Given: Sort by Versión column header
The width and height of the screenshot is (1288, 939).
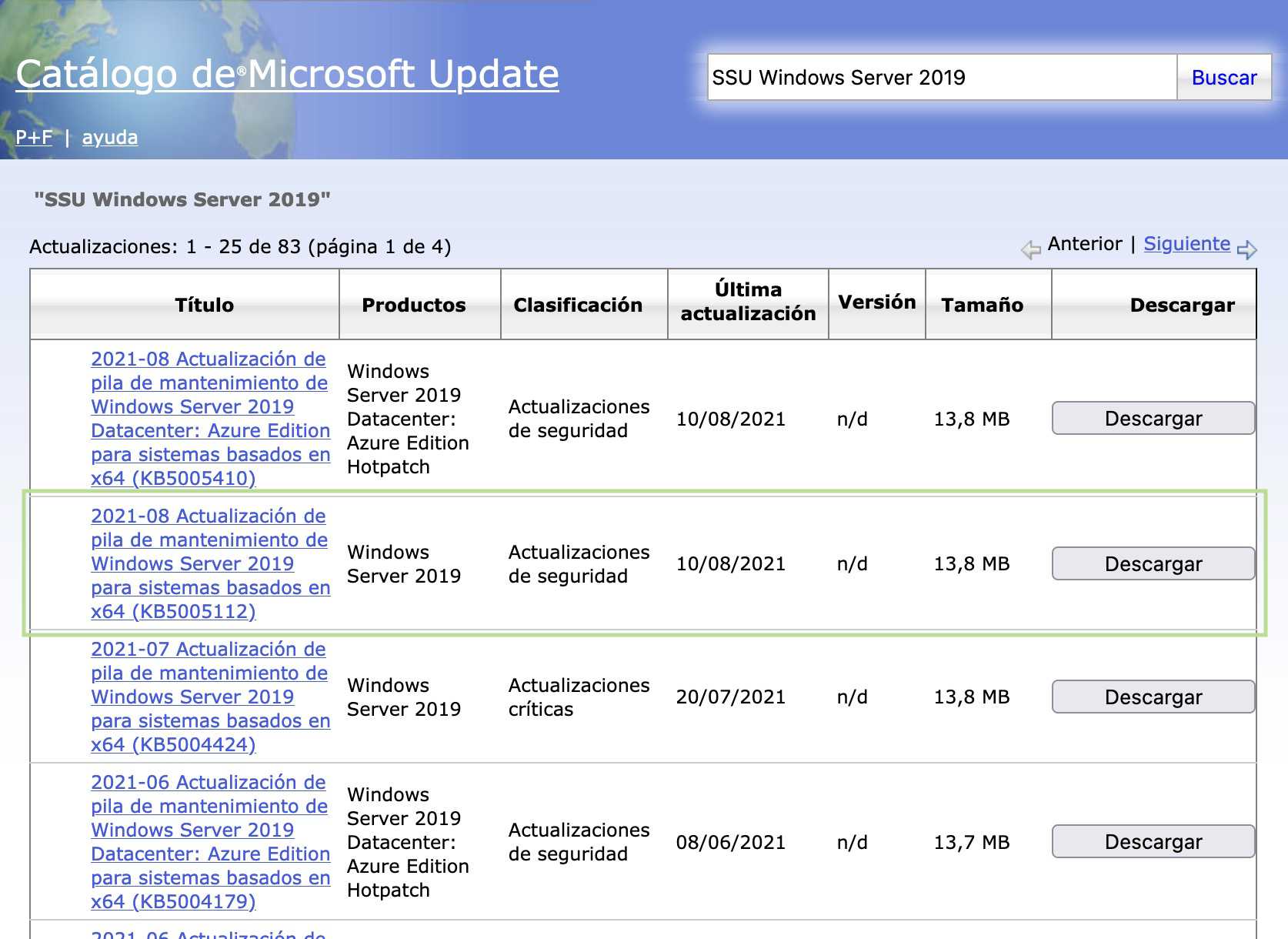Looking at the screenshot, I should click(x=877, y=302).
